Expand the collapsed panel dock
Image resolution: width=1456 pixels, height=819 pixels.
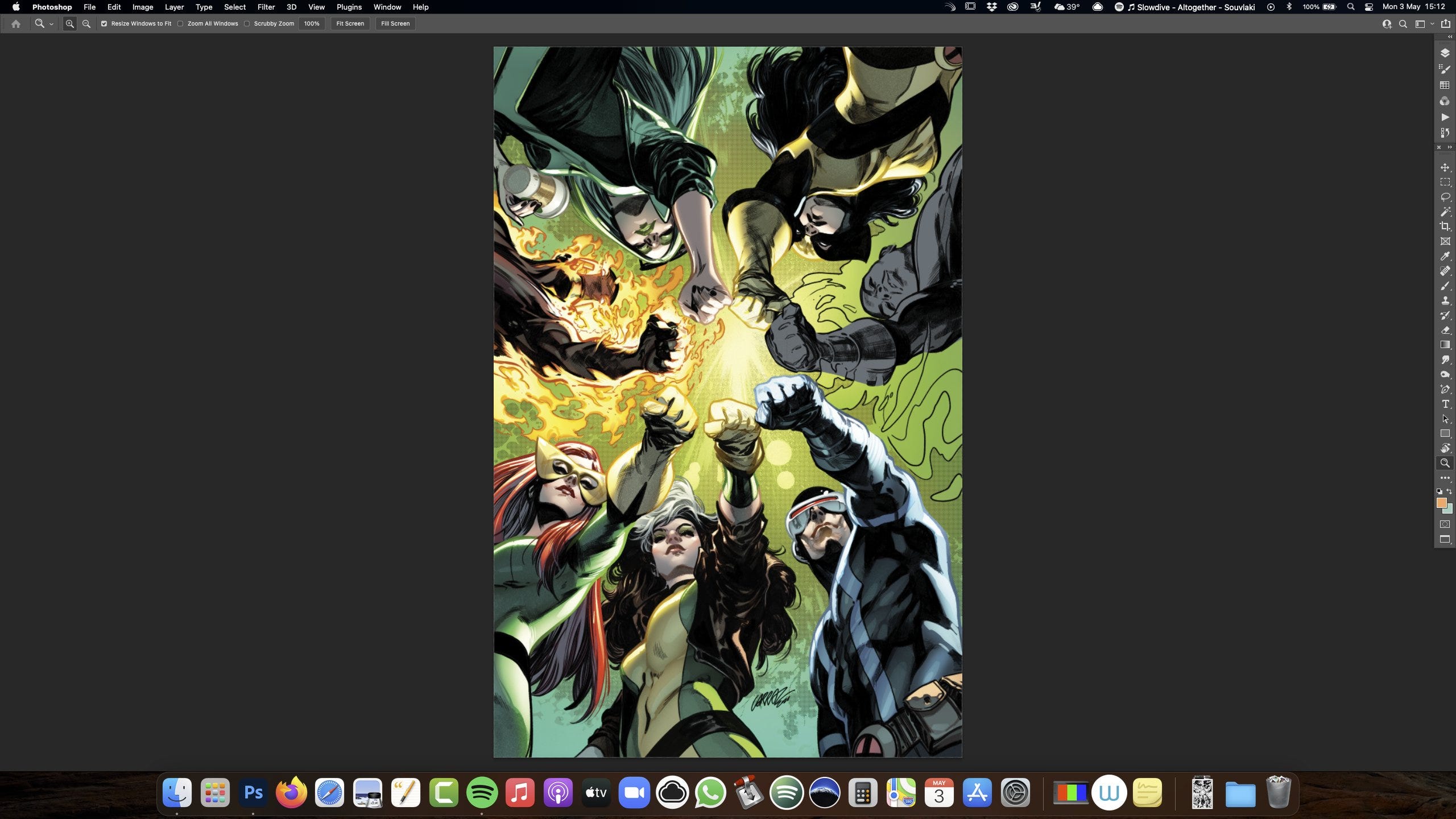point(1450,37)
